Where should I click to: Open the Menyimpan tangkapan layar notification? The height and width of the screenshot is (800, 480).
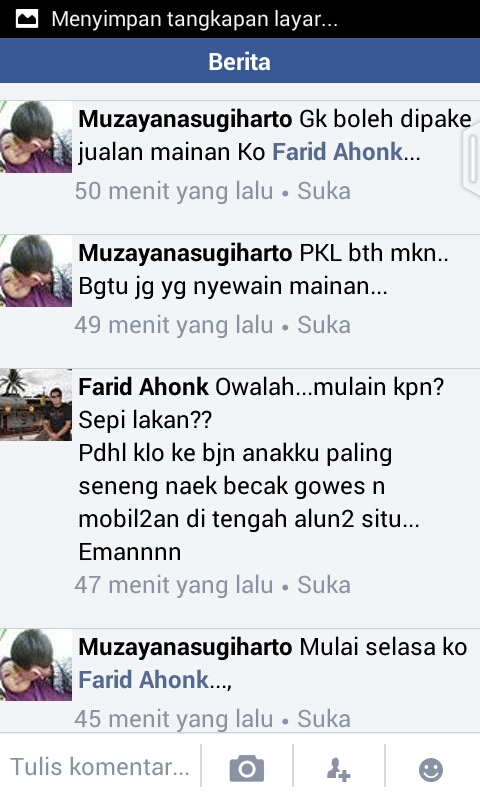click(x=194, y=19)
